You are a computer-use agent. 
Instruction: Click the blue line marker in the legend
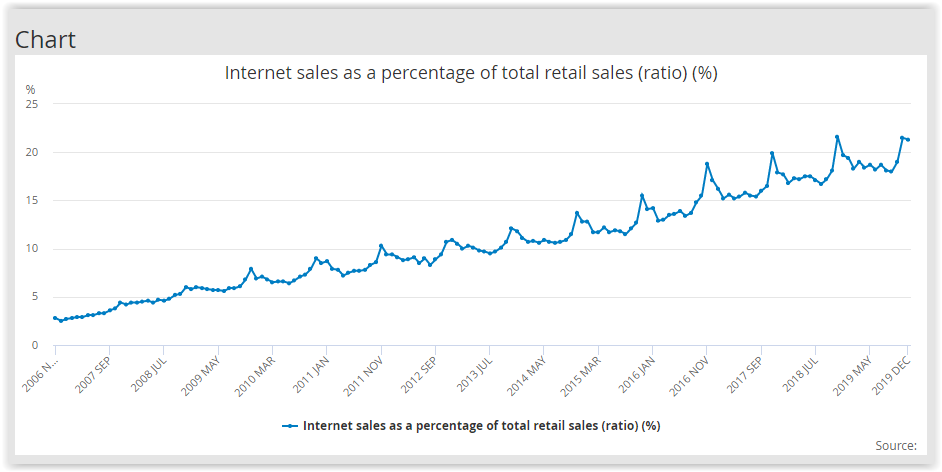click(x=290, y=425)
